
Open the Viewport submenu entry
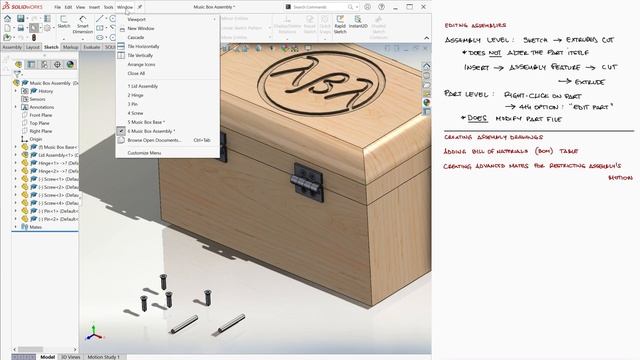pyautogui.click(x=167, y=19)
